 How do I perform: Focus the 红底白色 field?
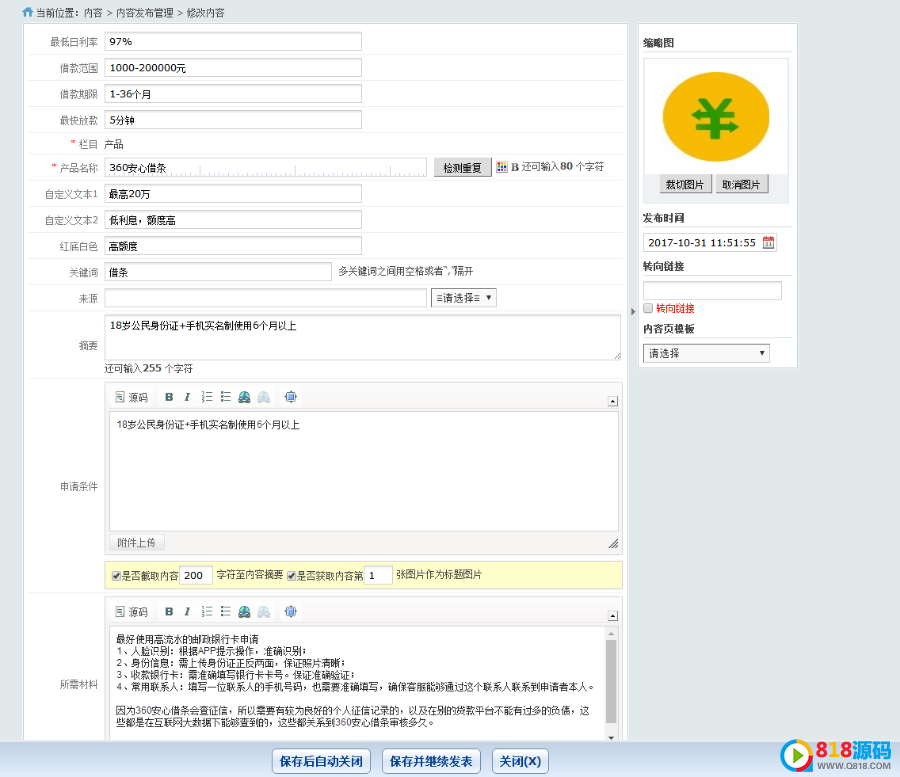[x=233, y=246]
